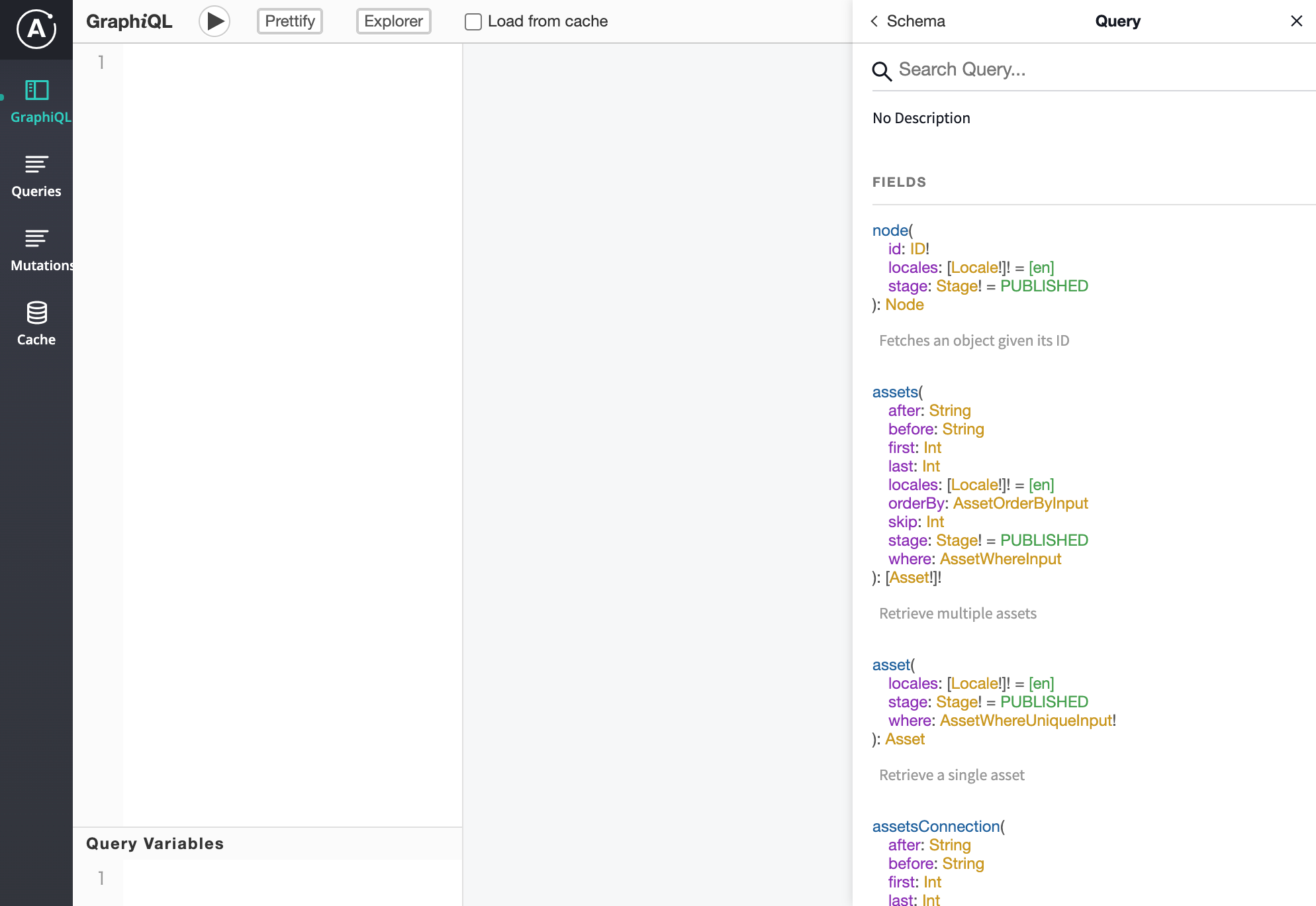Expand the Query Variables section
Image resolution: width=1316 pixels, height=906 pixels.
[x=155, y=843]
